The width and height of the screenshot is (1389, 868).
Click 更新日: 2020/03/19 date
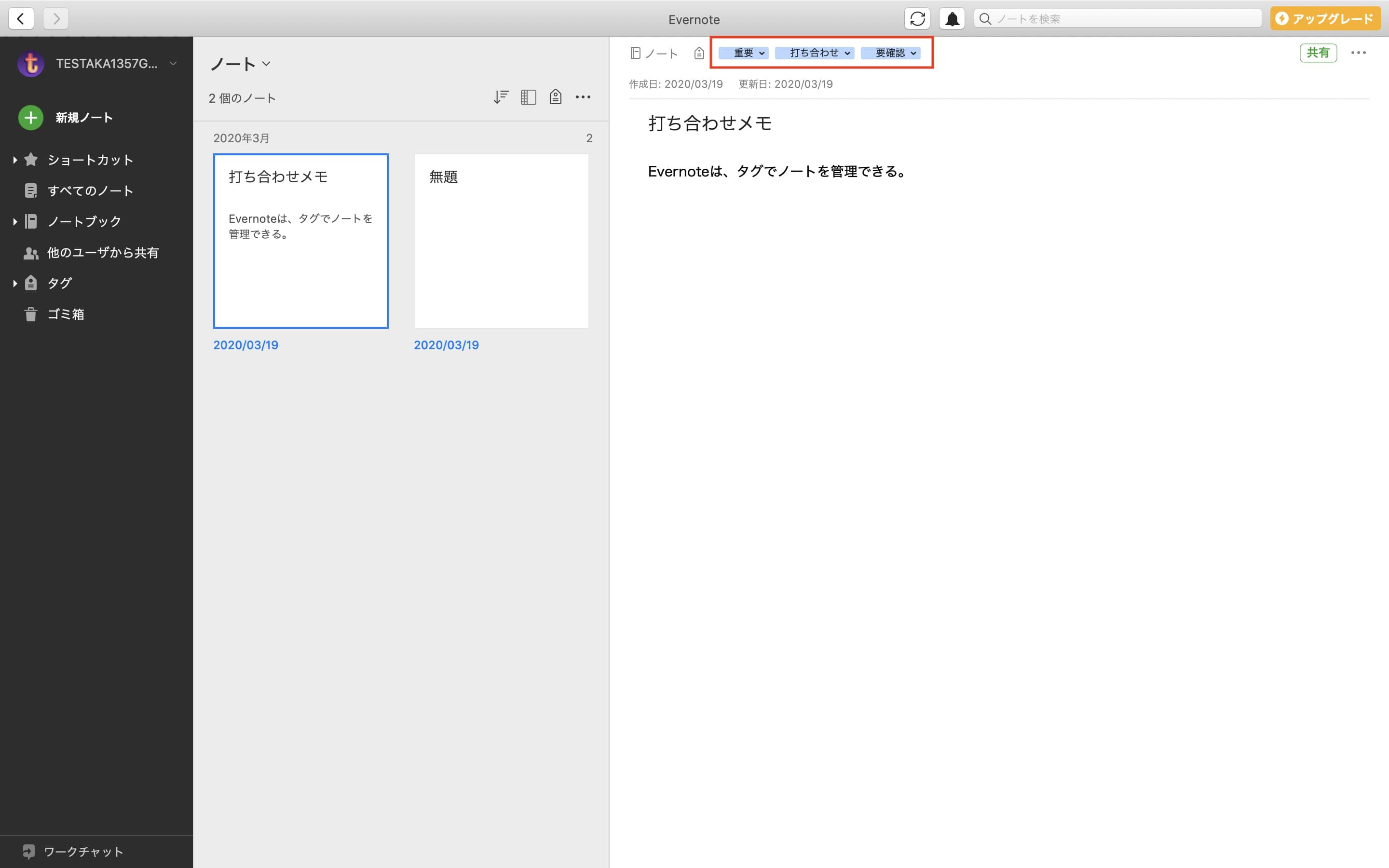click(x=785, y=84)
